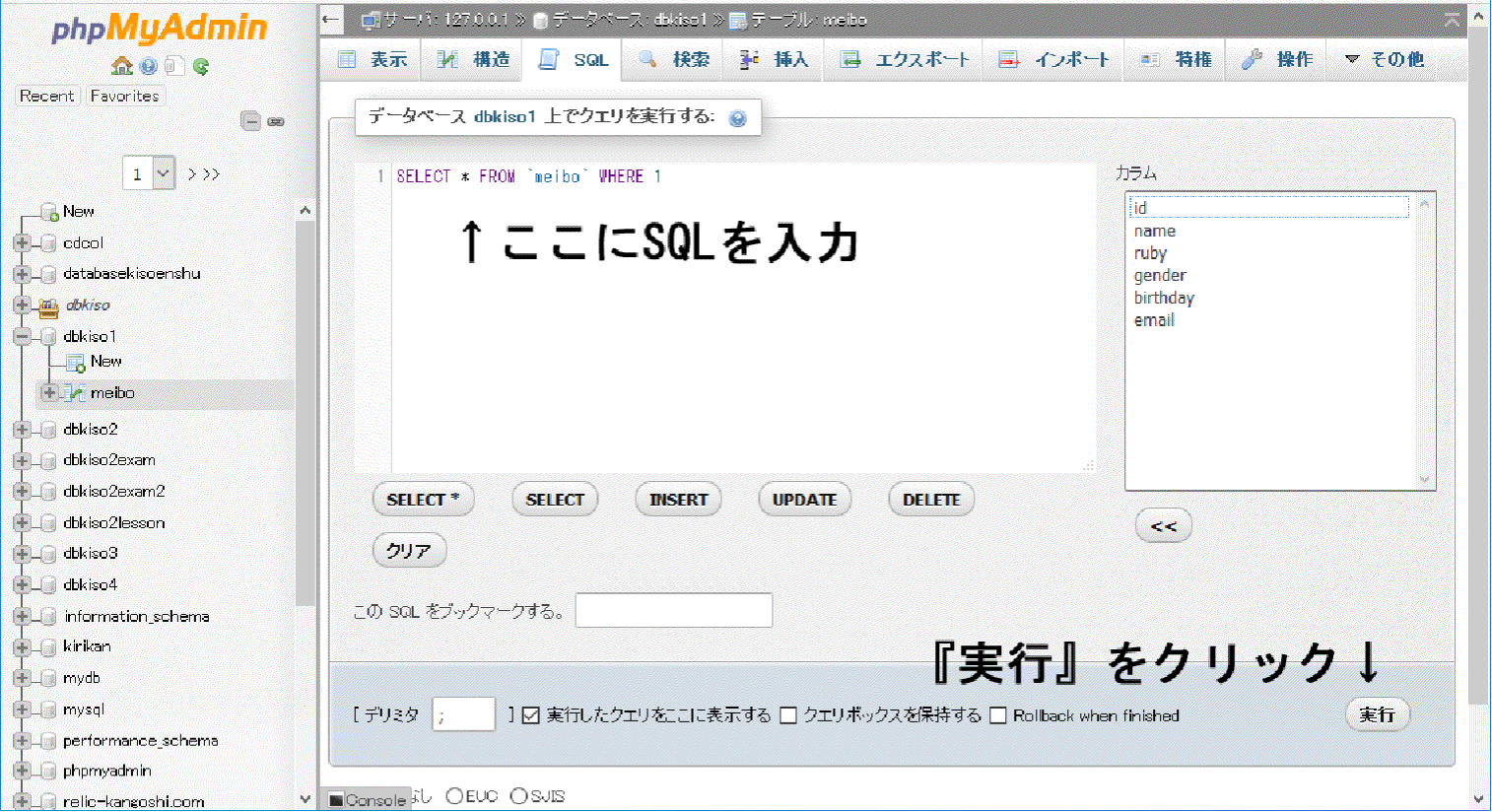Click the dbkiso database icon in tree
This screenshot has width=1492, height=812.
coord(48,306)
